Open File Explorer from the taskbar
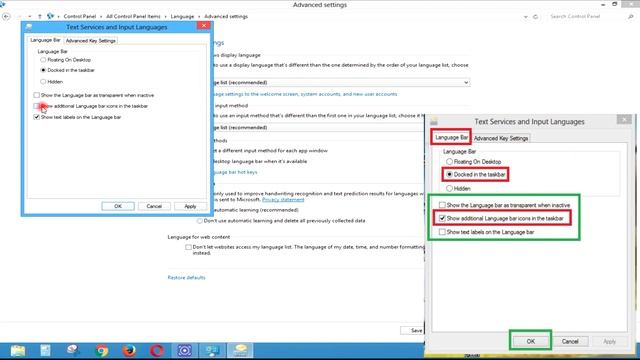 click(x=18, y=350)
